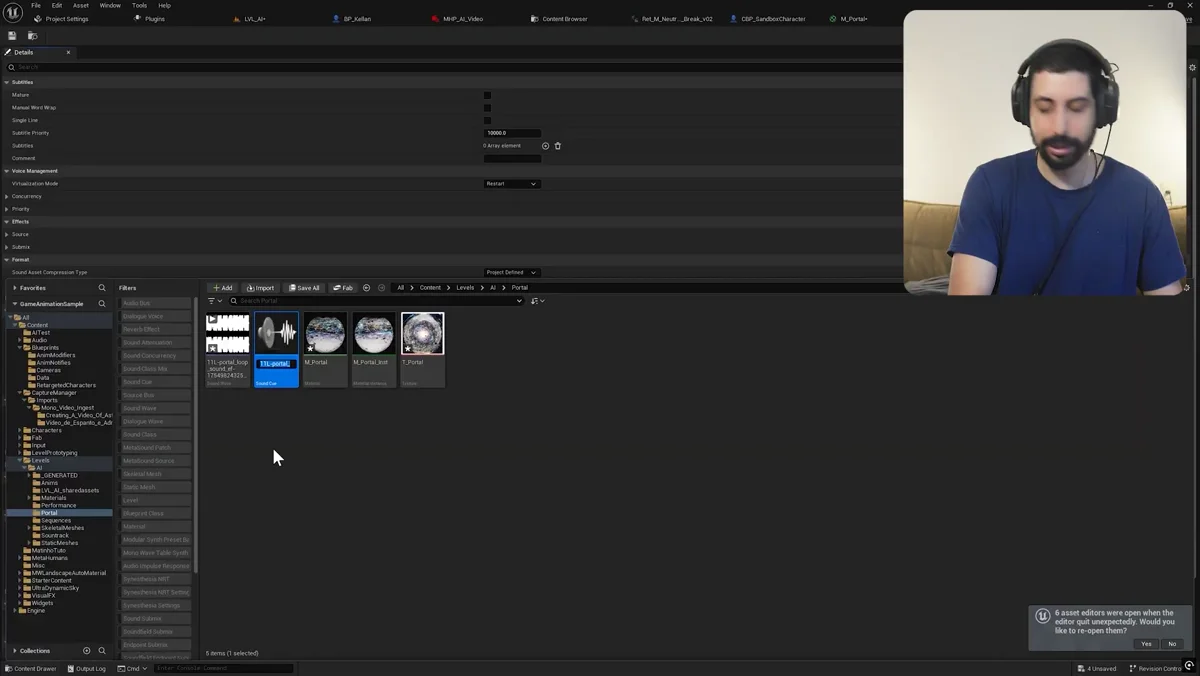This screenshot has width=1200, height=676.
Task: Click the add collection plus icon
Action: click(x=86, y=651)
